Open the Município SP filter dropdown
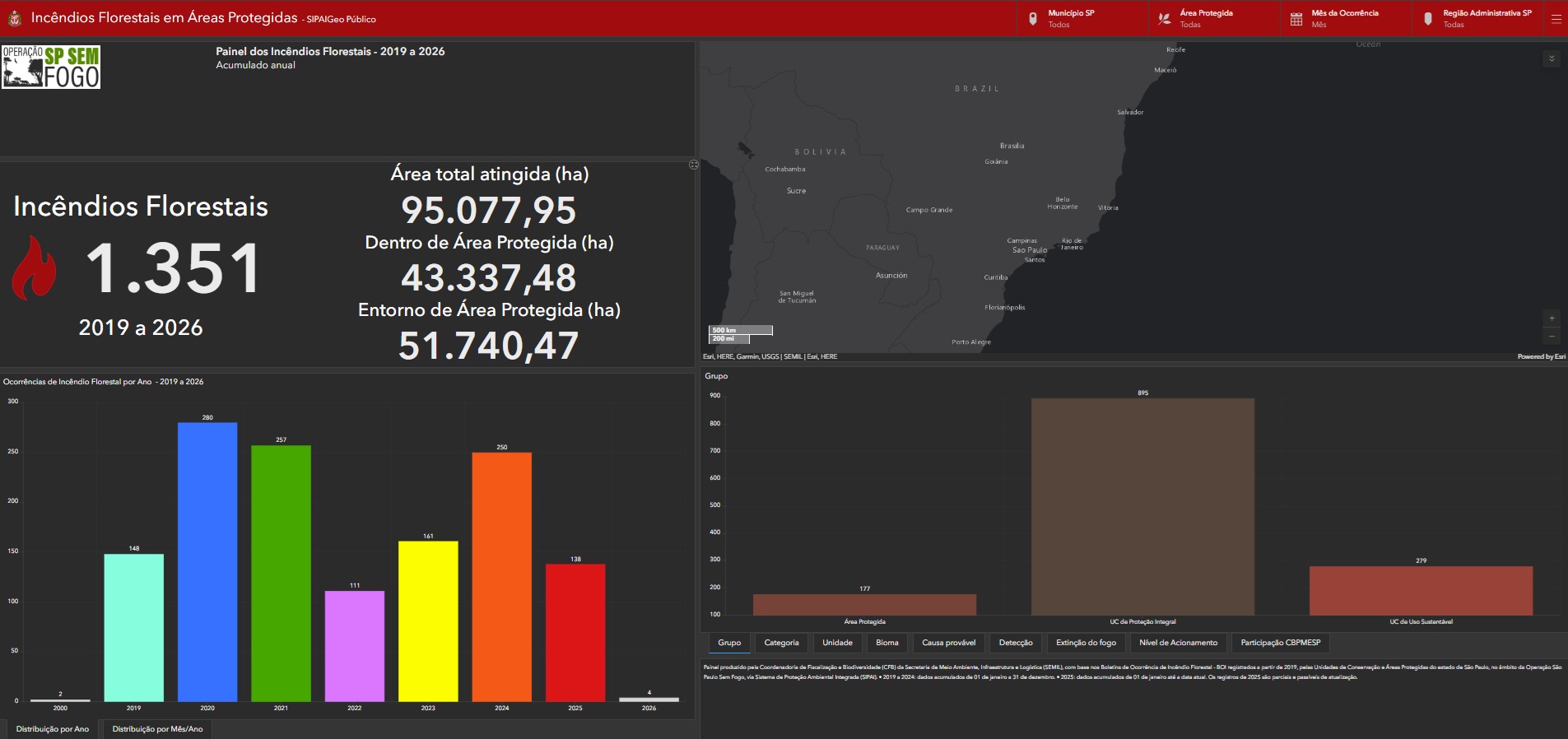1568x739 pixels. point(1083,18)
